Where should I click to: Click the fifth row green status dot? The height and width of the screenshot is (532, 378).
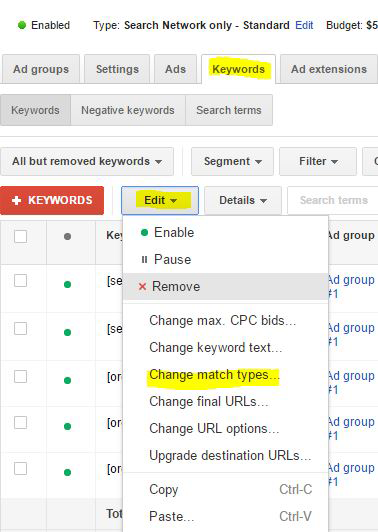point(68,472)
